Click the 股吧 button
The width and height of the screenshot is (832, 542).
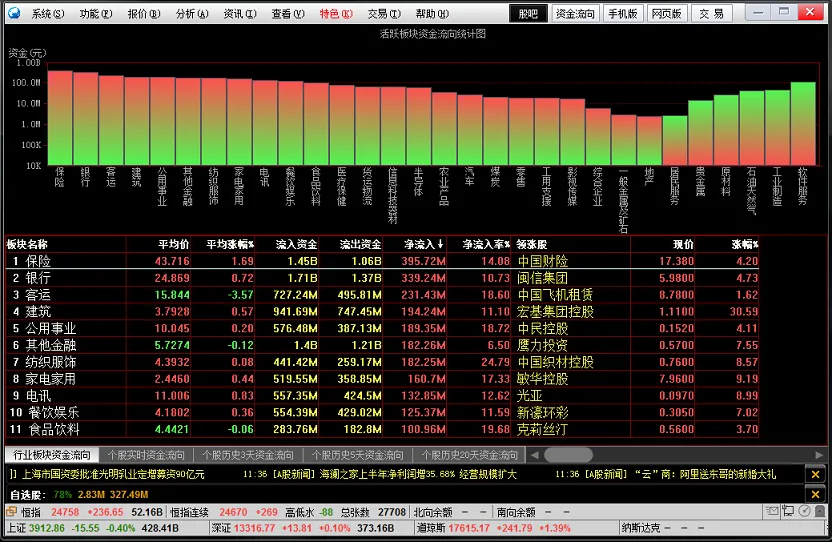[528, 14]
